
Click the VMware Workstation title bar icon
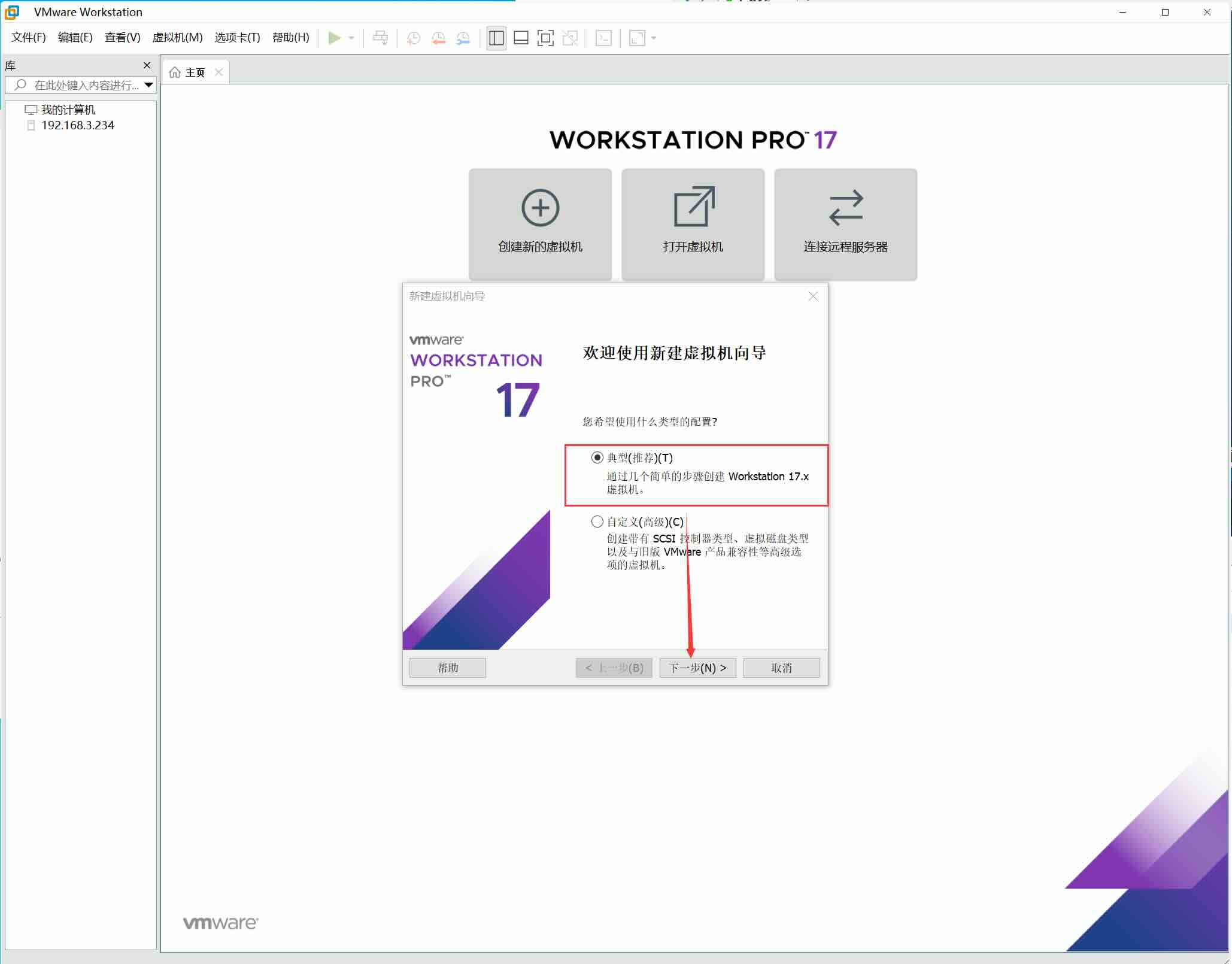coord(12,12)
